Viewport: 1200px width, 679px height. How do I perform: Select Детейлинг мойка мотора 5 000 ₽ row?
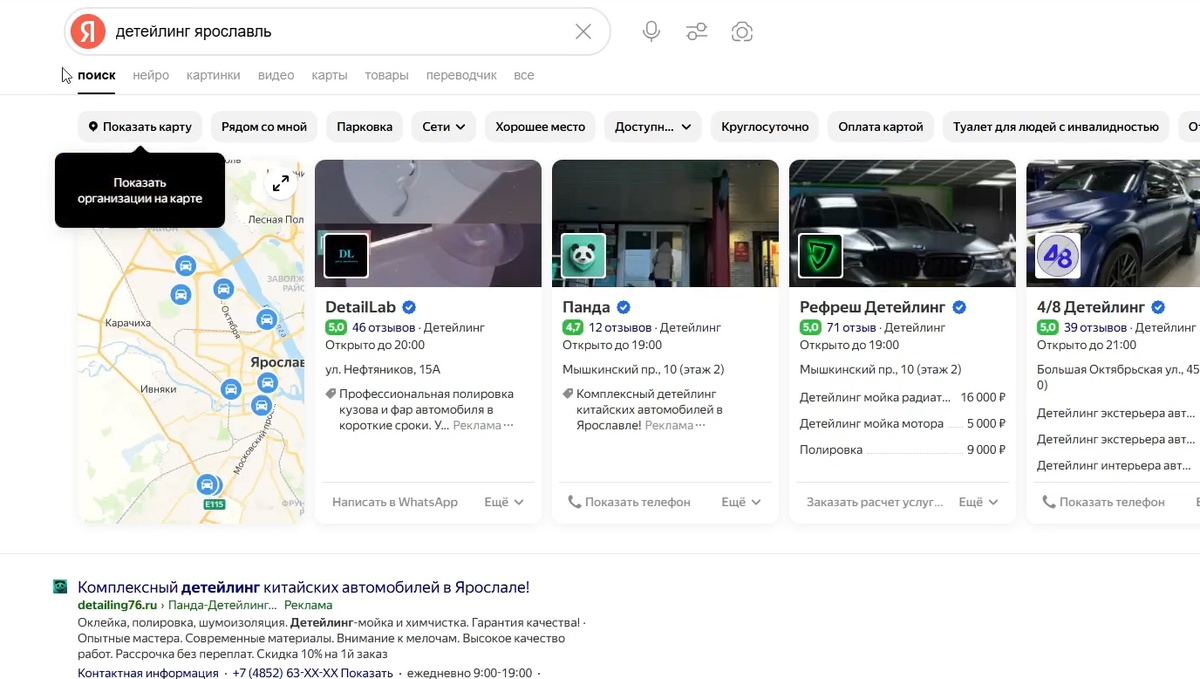tap(902, 423)
